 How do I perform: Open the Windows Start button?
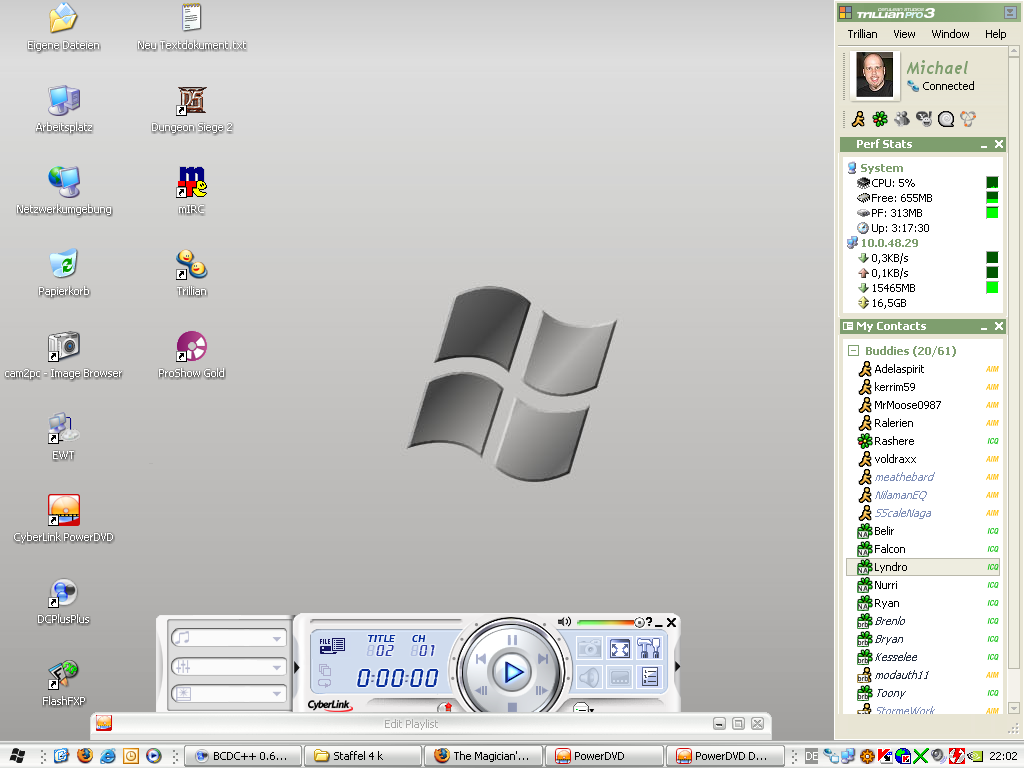[x=18, y=756]
